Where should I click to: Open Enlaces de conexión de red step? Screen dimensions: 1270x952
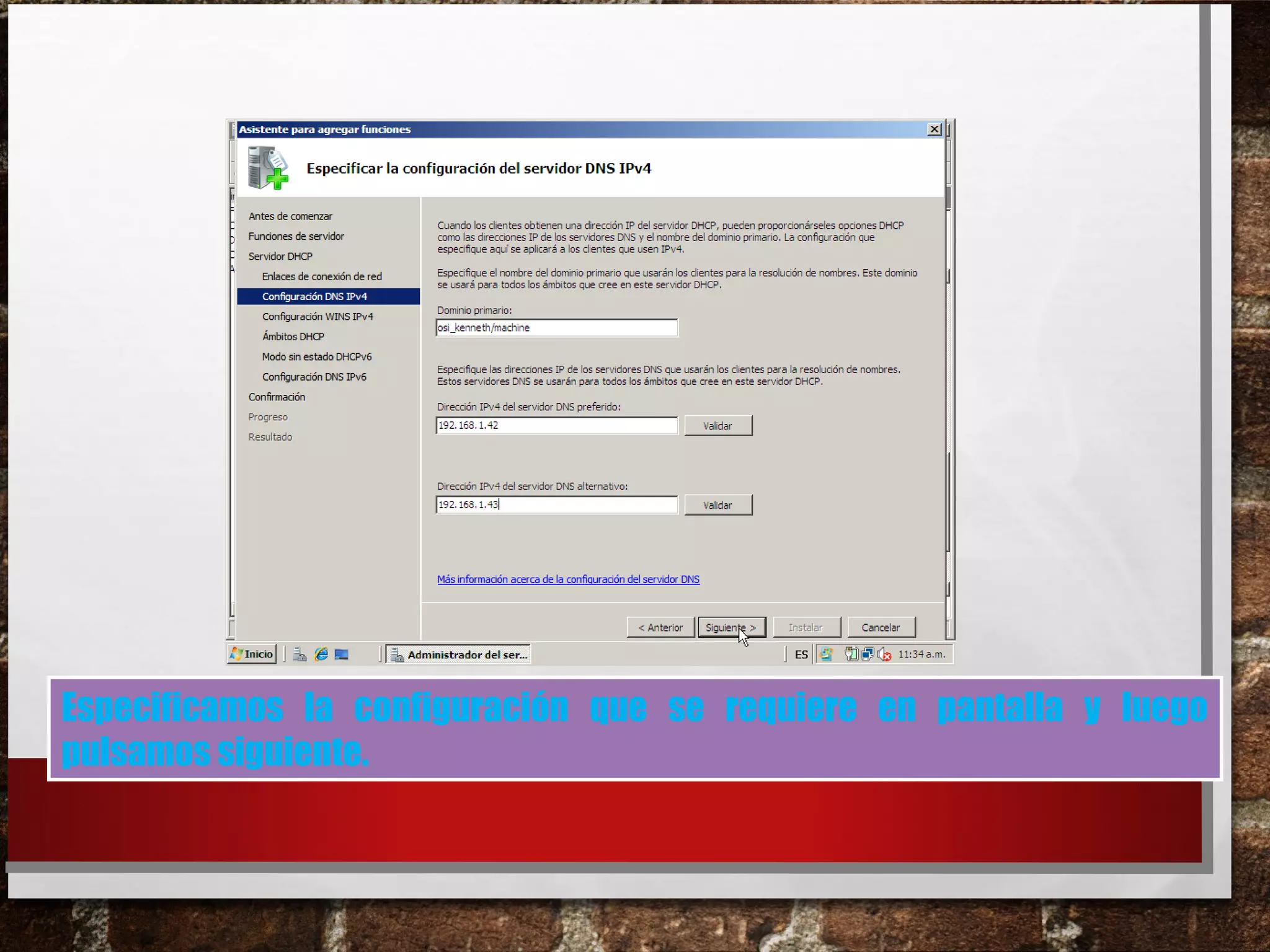[322, 276]
